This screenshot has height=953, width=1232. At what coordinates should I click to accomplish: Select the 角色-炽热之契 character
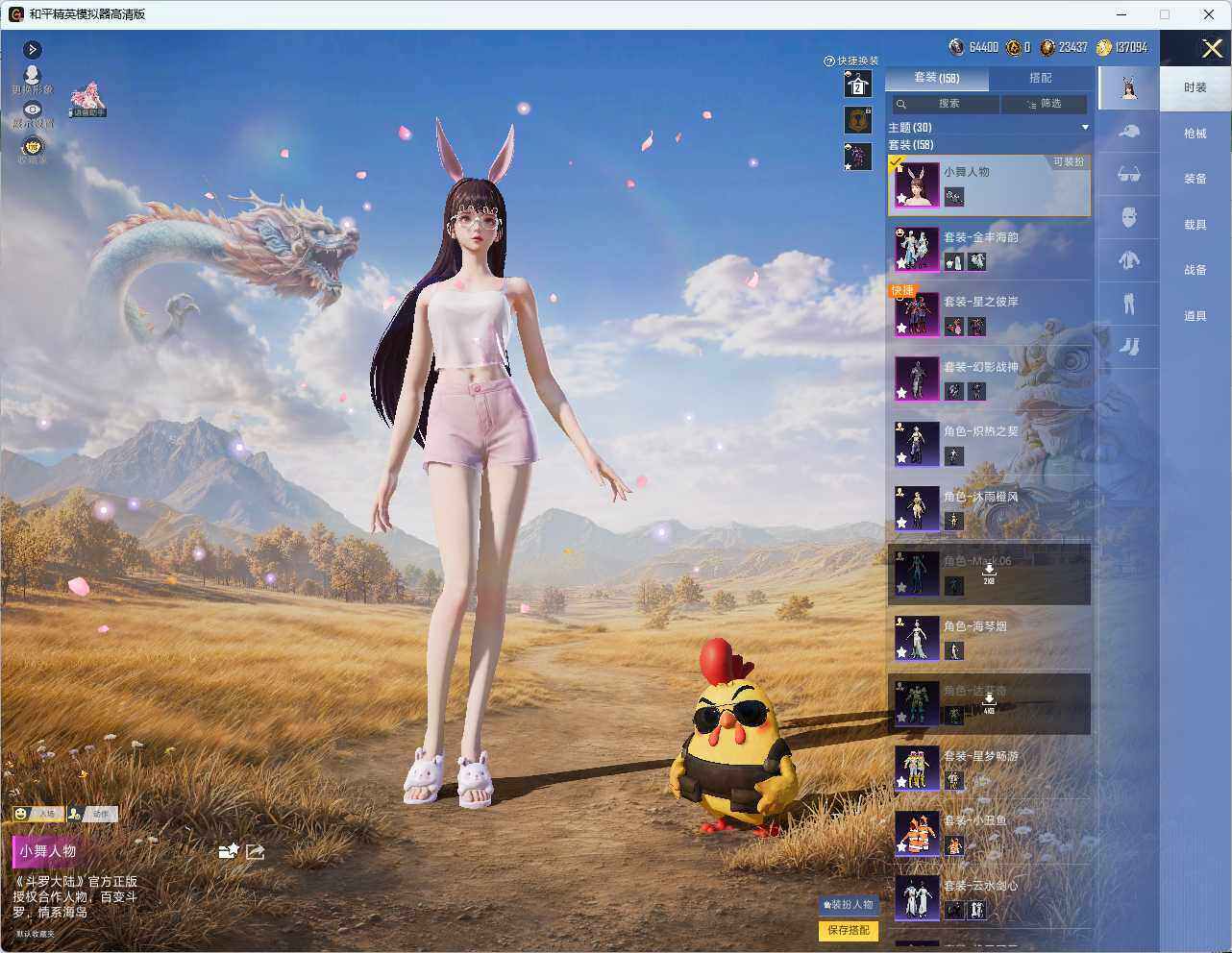(x=990, y=443)
